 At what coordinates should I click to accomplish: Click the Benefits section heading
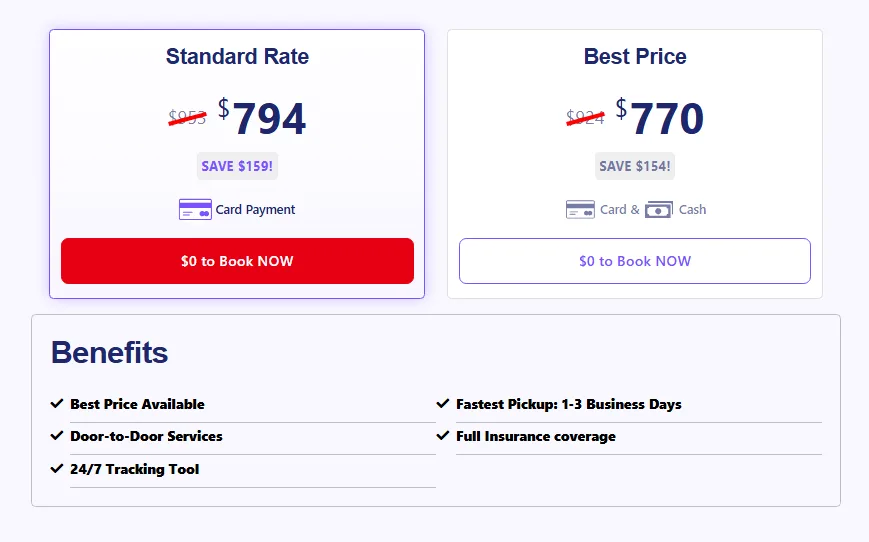[x=109, y=352]
